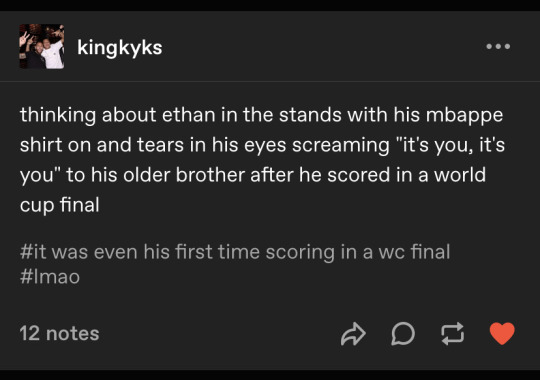This screenshot has width=540, height=380.
Task: Click the '#lmao' hashtag text
Action: click(x=50, y=277)
